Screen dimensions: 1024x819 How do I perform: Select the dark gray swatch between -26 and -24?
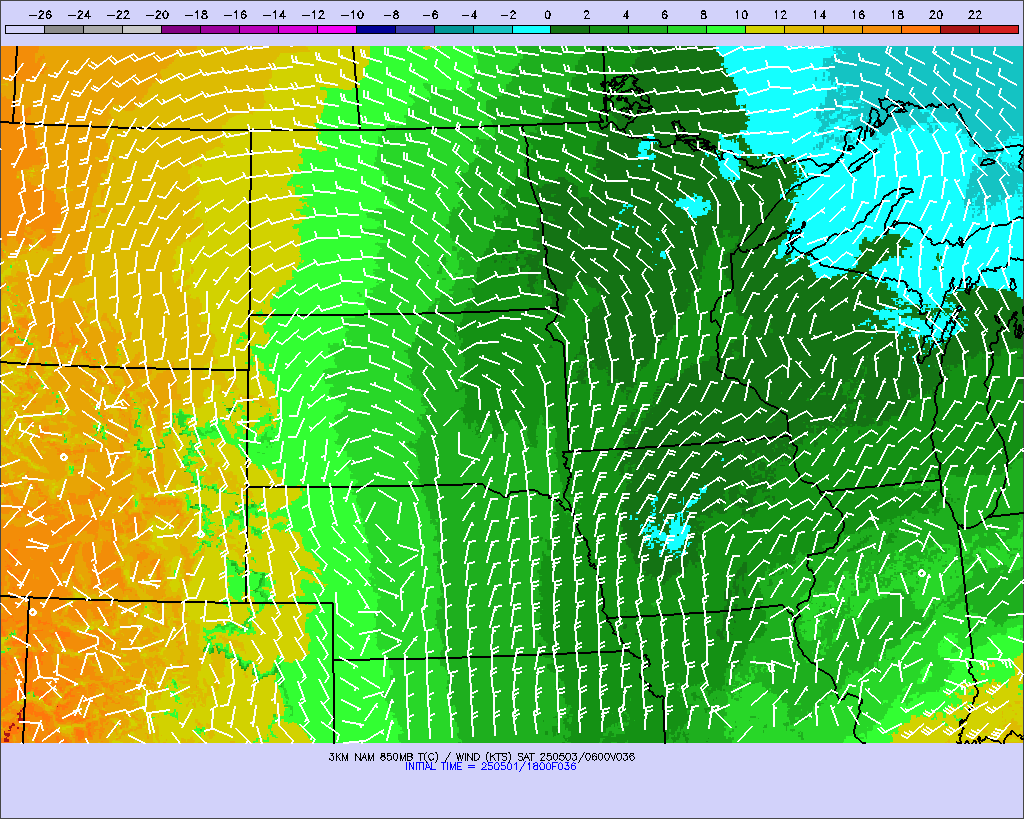tap(63, 29)
